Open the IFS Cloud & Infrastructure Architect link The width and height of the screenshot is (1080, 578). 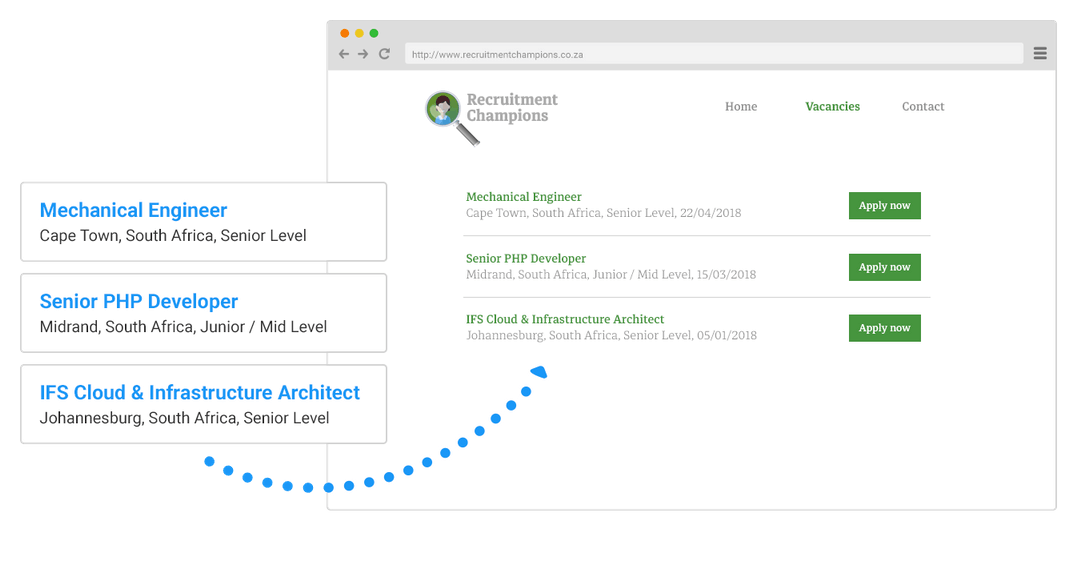pyautogui.click(x=565, y=318)
